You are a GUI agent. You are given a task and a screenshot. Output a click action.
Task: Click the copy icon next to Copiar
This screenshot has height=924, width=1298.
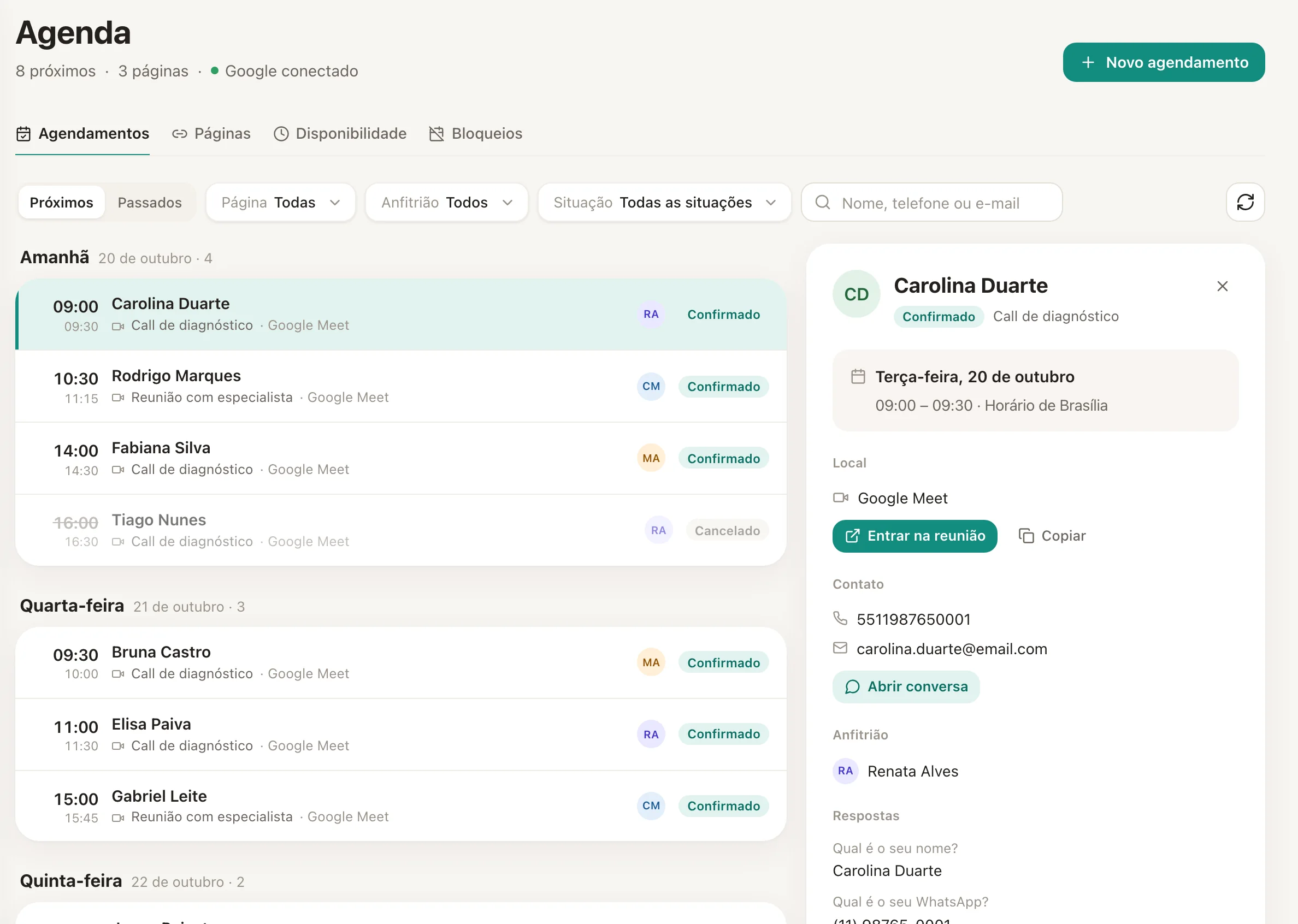(x=1025, y=536)
